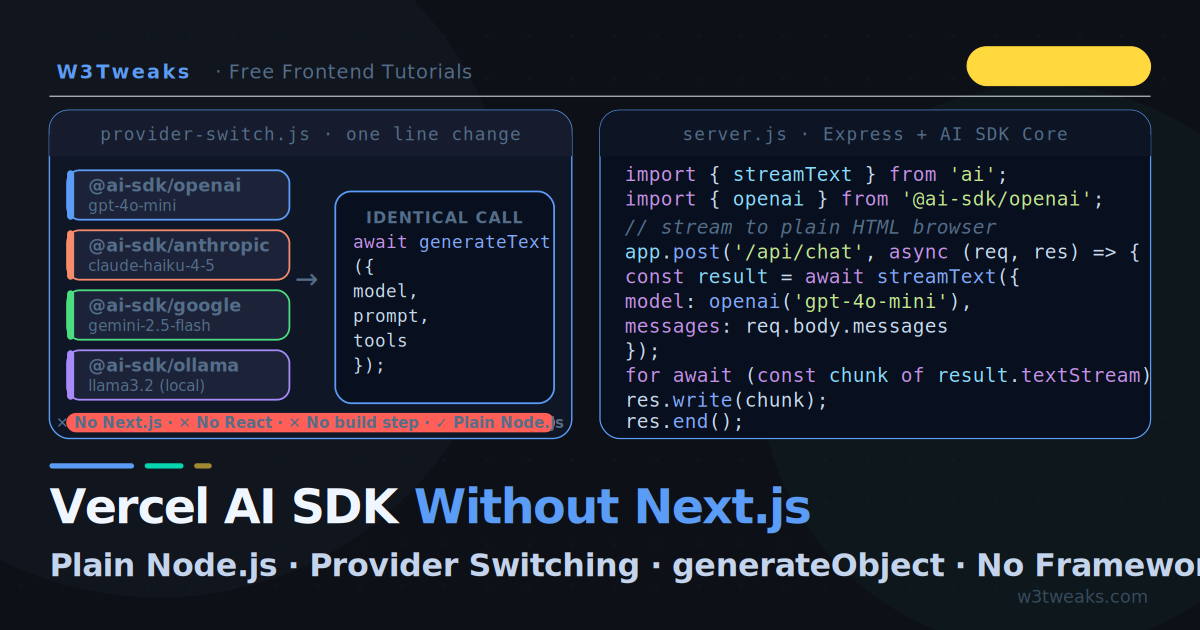Click the 'tools' line in identical call box
1200x630 pixels.
click(x=380, y=341)
